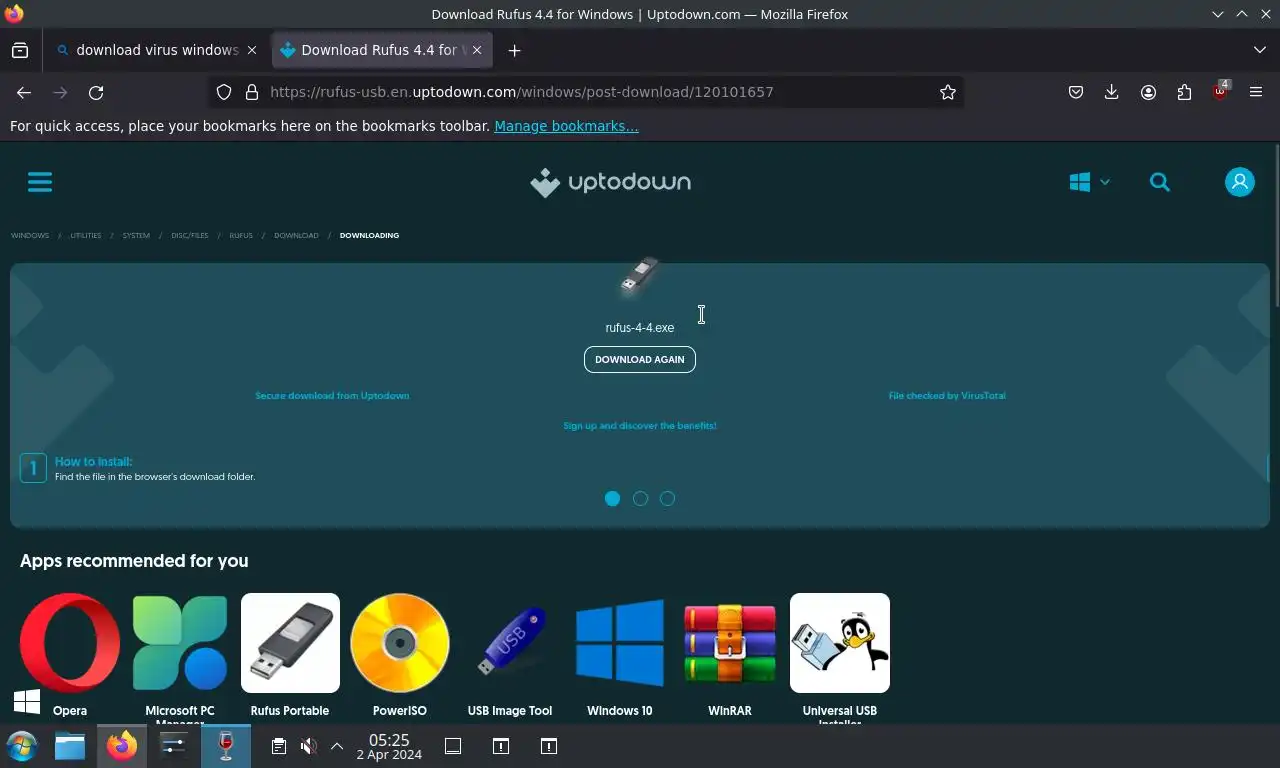Open the file manager in taskbar
This screenshot has width=1280, height=768.
[70, 746]
